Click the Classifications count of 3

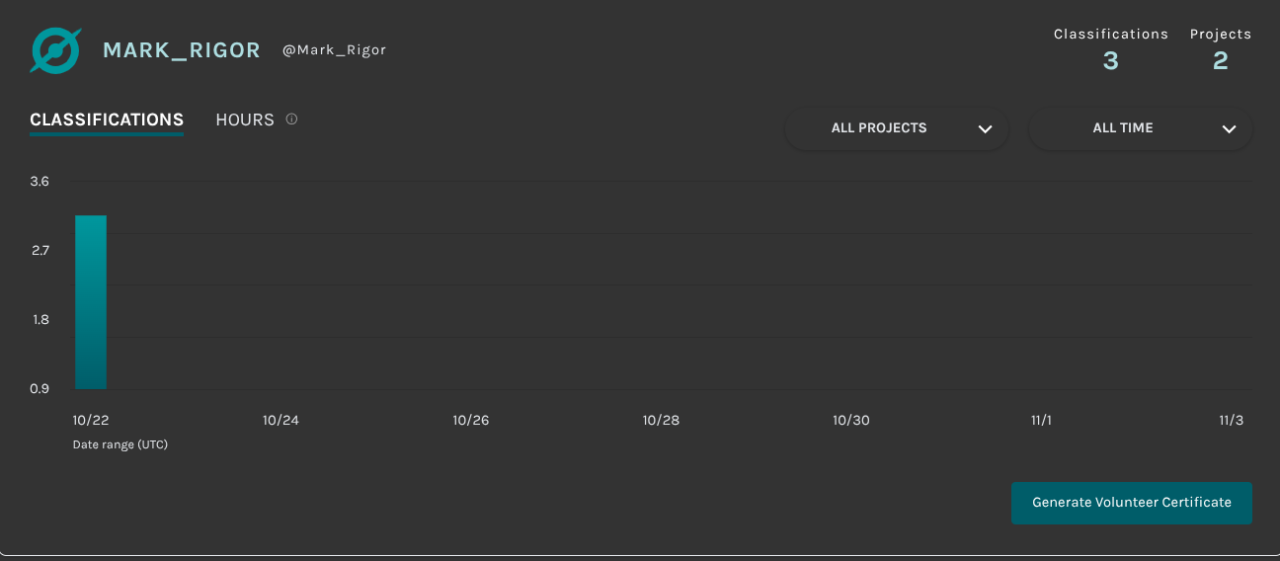tap(1111, 61)
